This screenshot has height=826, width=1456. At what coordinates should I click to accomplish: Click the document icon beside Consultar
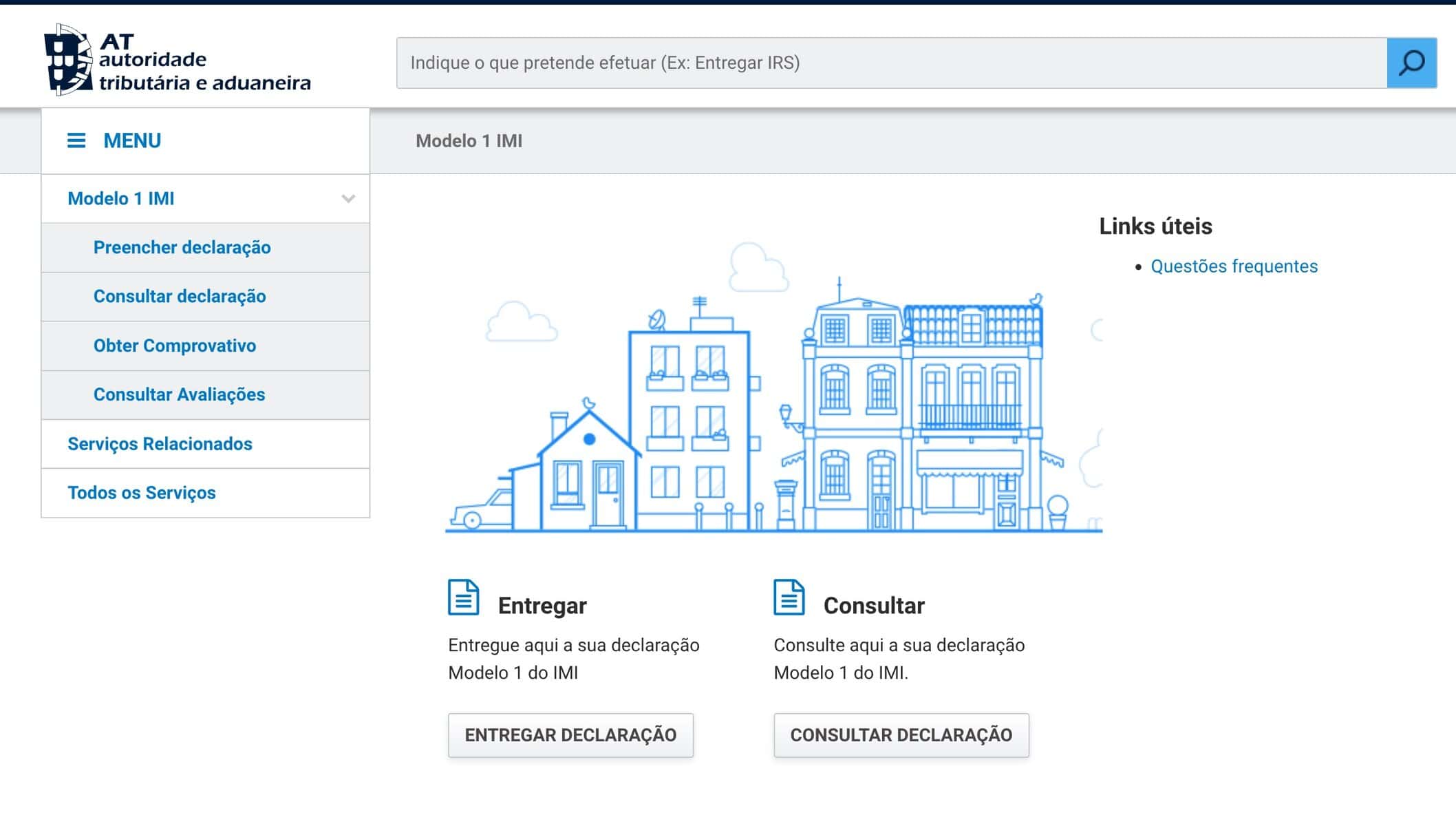tap(789, 597)
